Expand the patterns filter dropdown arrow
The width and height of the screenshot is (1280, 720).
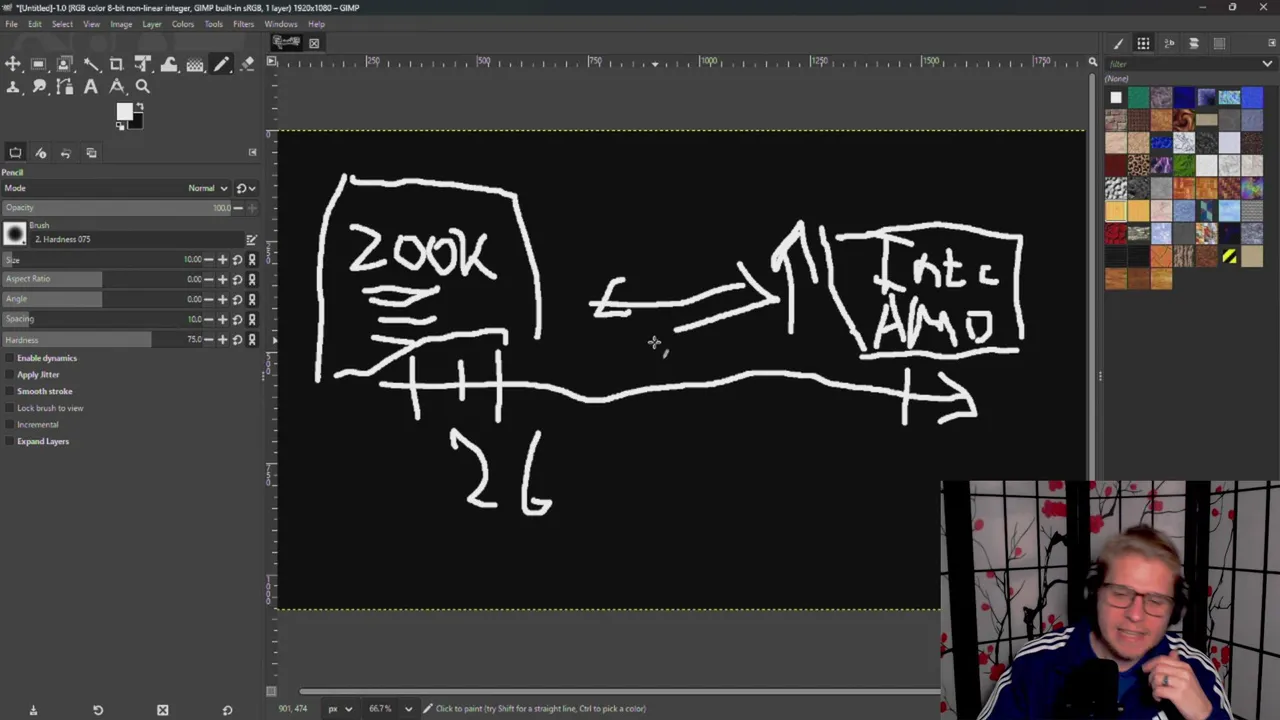click(1267, 64)
